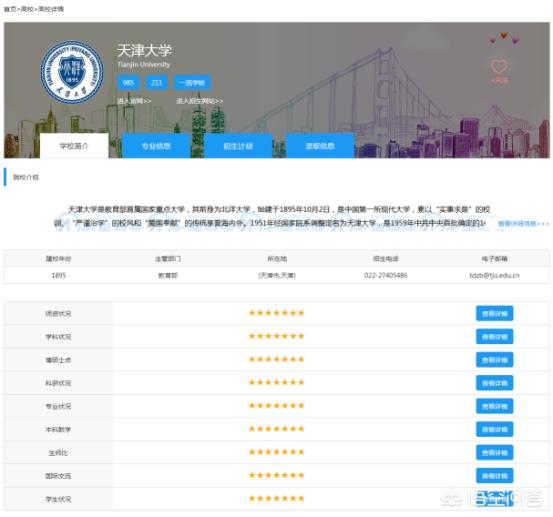Click the email tdzb@tju.edu.cn

click(494, 275)
